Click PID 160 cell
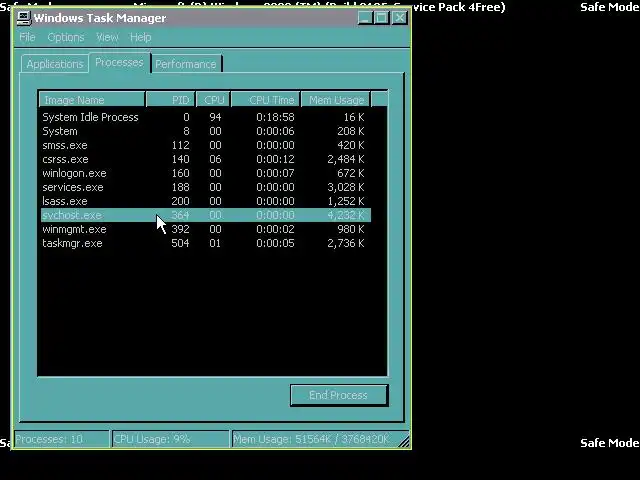This screenshot has height=480, width=640. (180, 173)
